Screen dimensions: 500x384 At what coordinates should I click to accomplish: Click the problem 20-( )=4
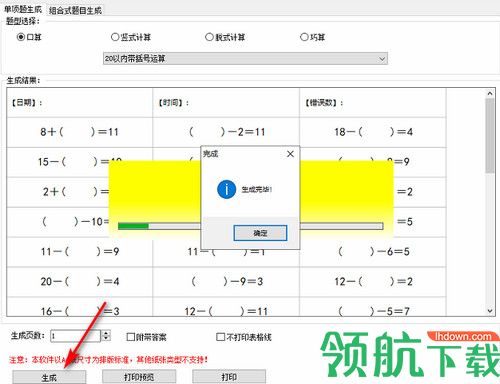click(x=80, y=281)
